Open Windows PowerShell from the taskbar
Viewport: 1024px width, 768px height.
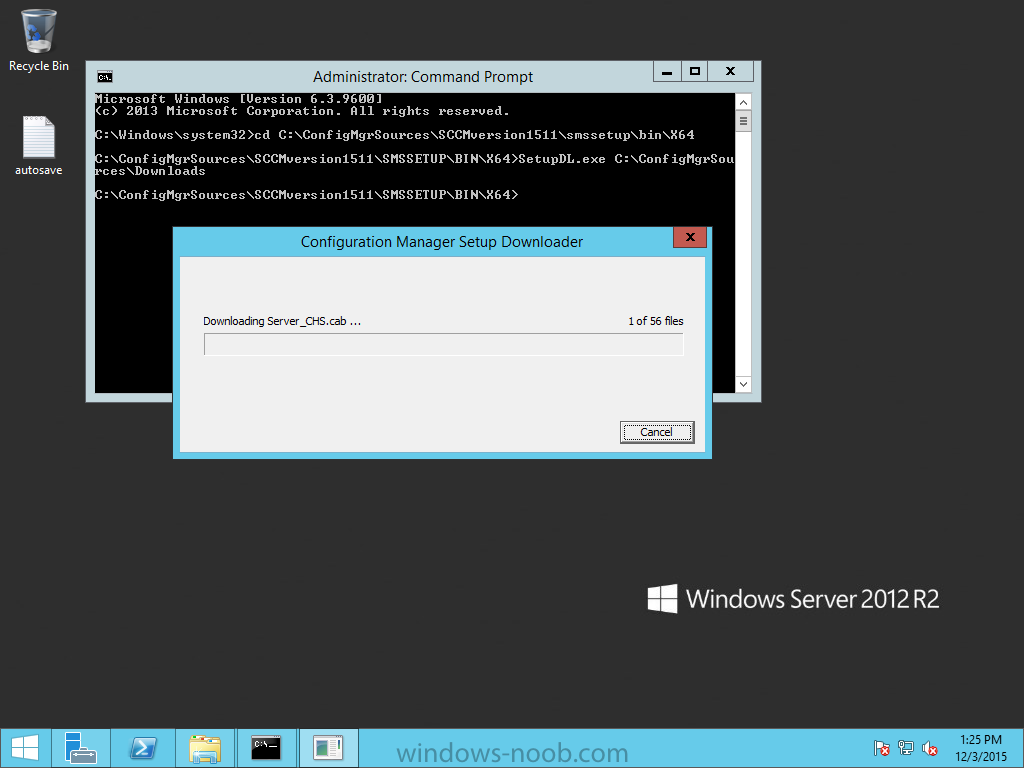tap(143, 748)
